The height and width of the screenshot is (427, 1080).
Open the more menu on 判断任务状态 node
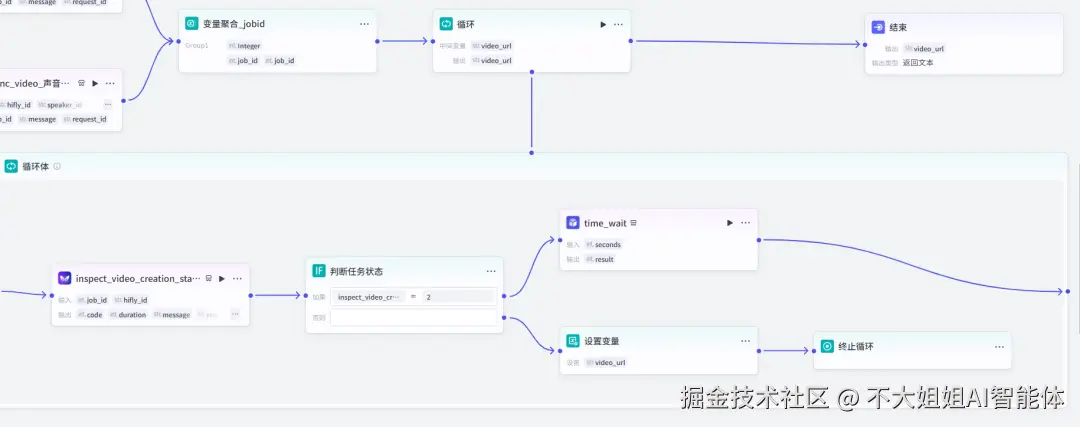pos(491,271)
